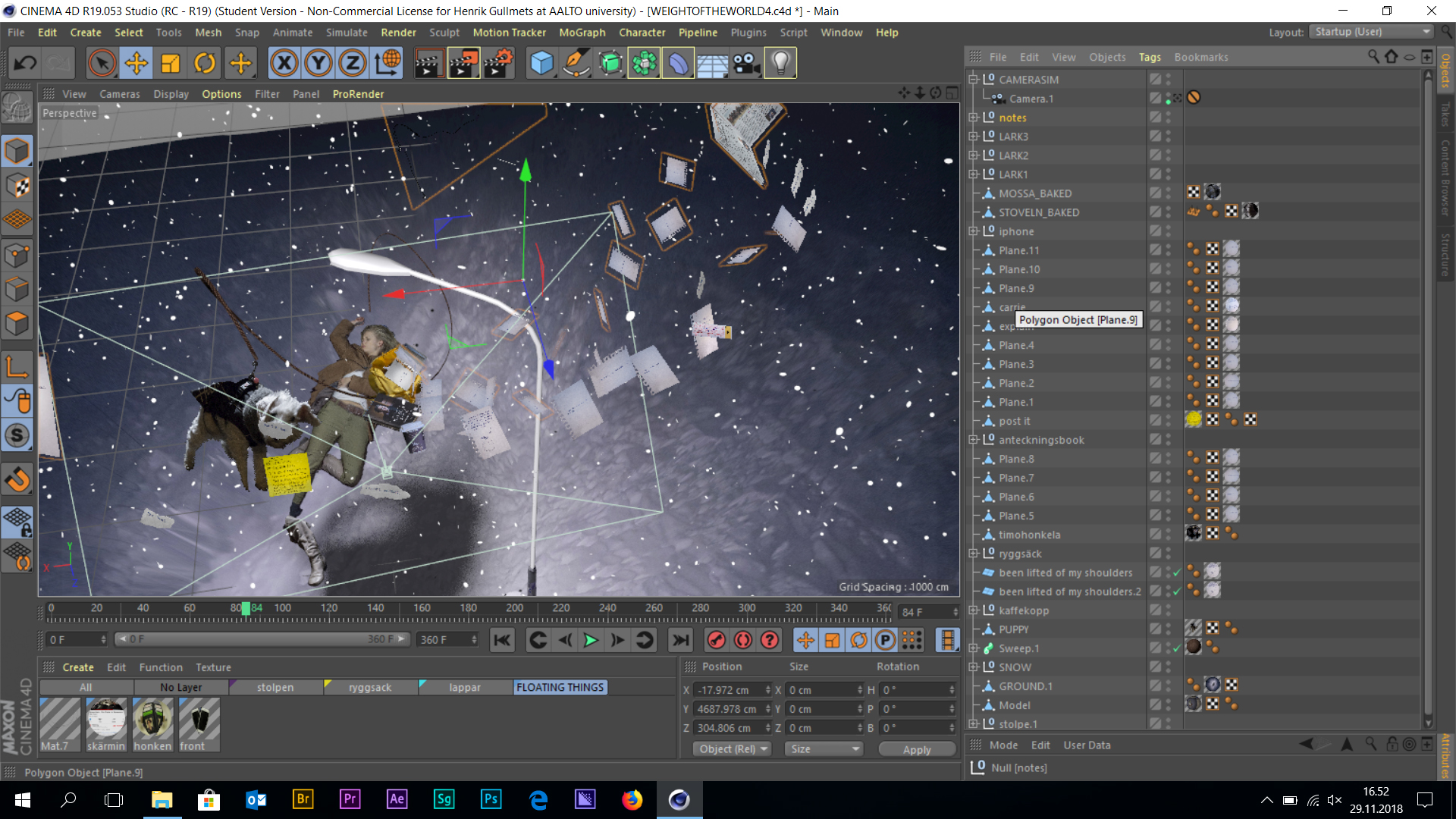Click the Record Active Objects button
Screen dimensions: 1456x819
click(x=717, y=640)
